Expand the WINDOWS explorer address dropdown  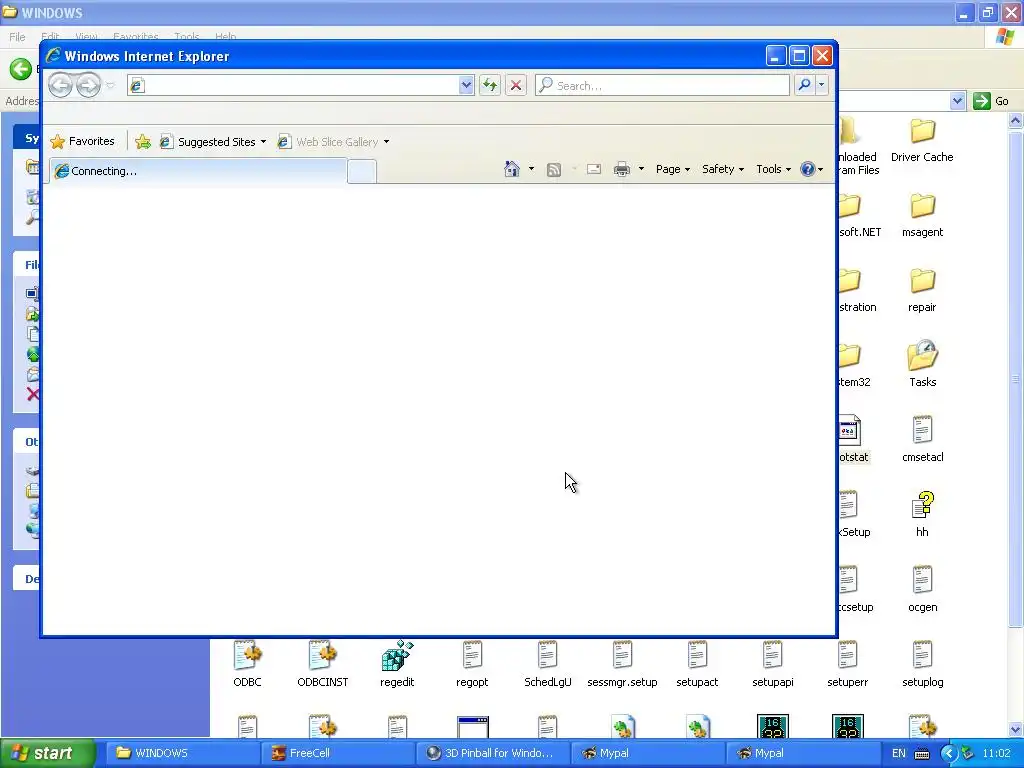pyautogui.click(x=957, y=101)
